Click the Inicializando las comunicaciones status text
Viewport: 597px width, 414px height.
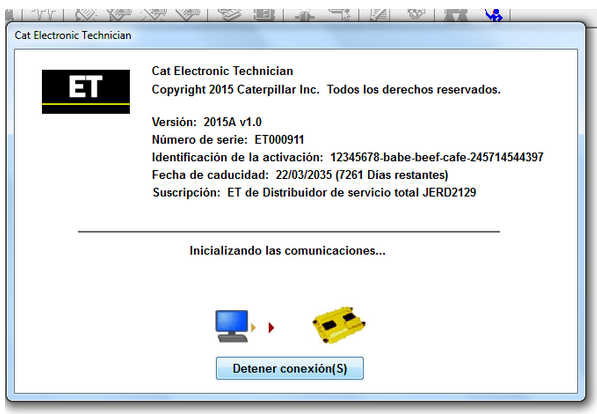[x=287, y=251]
